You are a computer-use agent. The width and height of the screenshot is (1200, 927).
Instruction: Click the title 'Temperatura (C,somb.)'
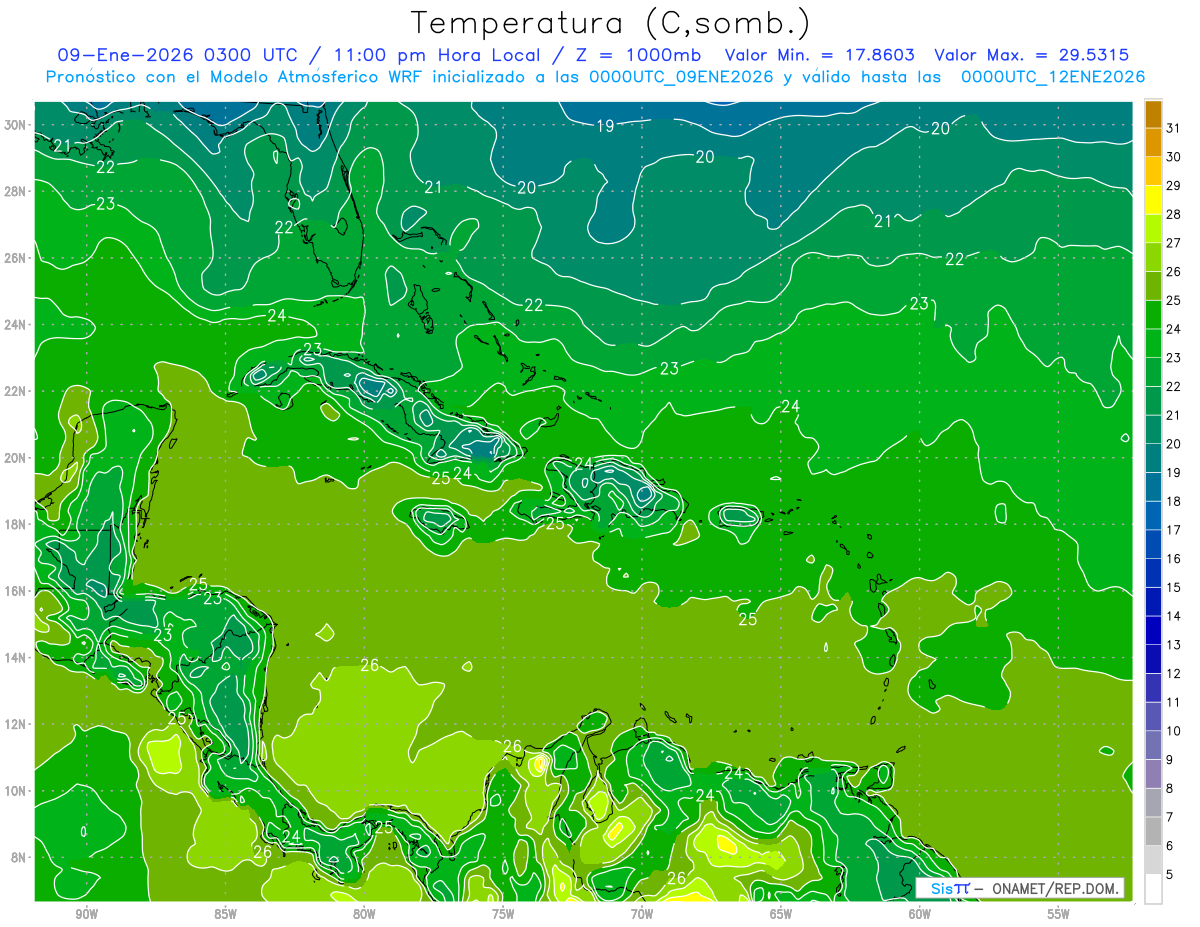pyautogui.click(x=610, y=23)
